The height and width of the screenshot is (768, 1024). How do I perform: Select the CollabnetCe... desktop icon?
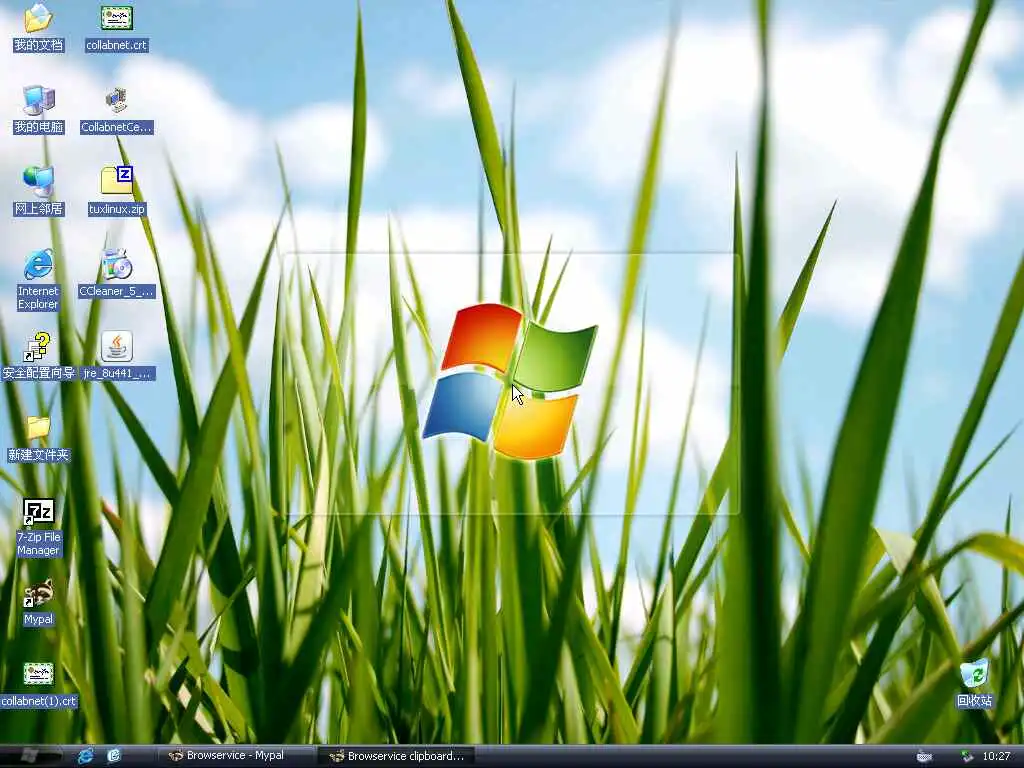117,108
